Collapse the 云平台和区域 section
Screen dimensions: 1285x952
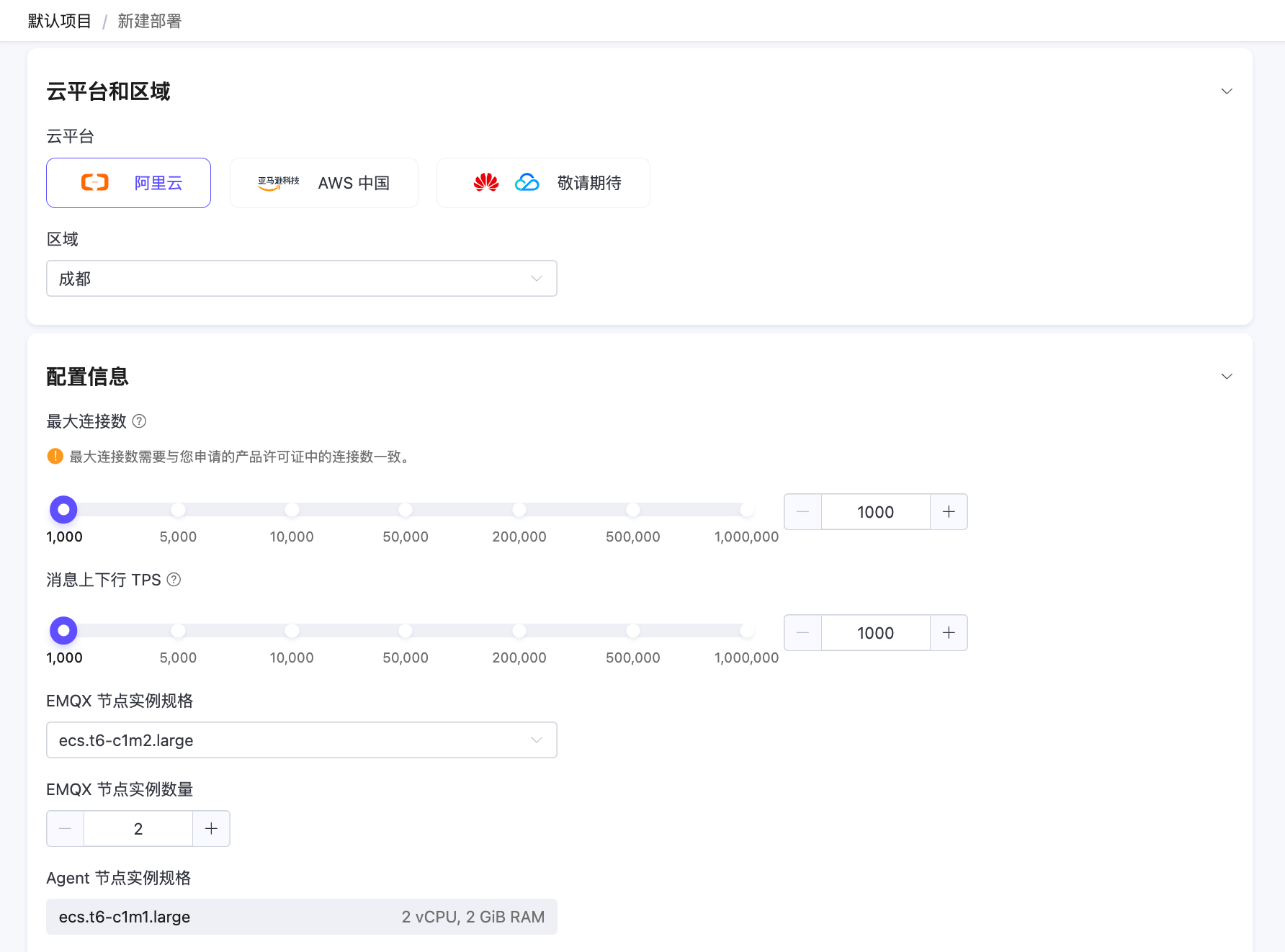tap(1227, 91)
